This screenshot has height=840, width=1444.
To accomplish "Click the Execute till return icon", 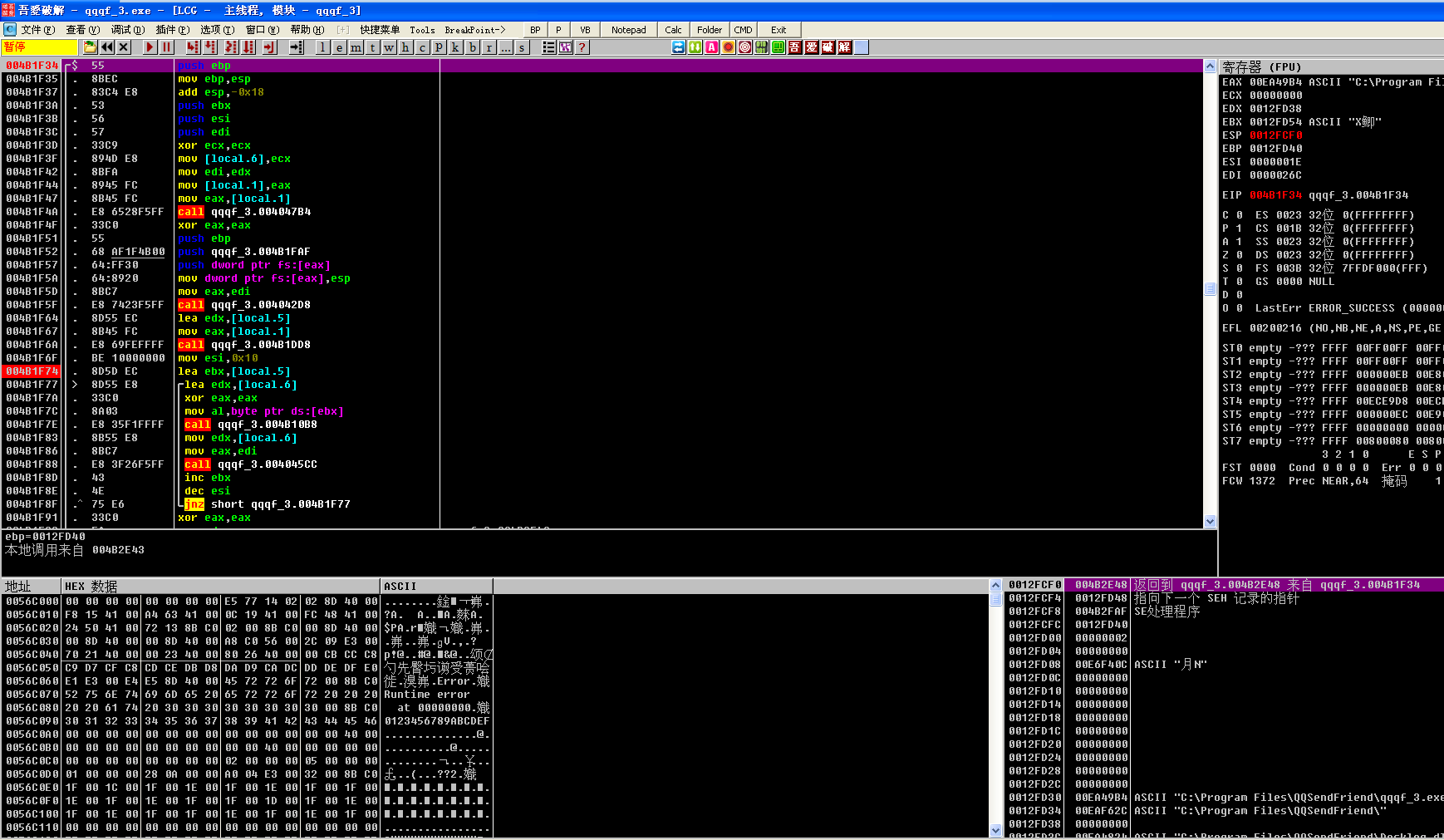I will 269,47.
